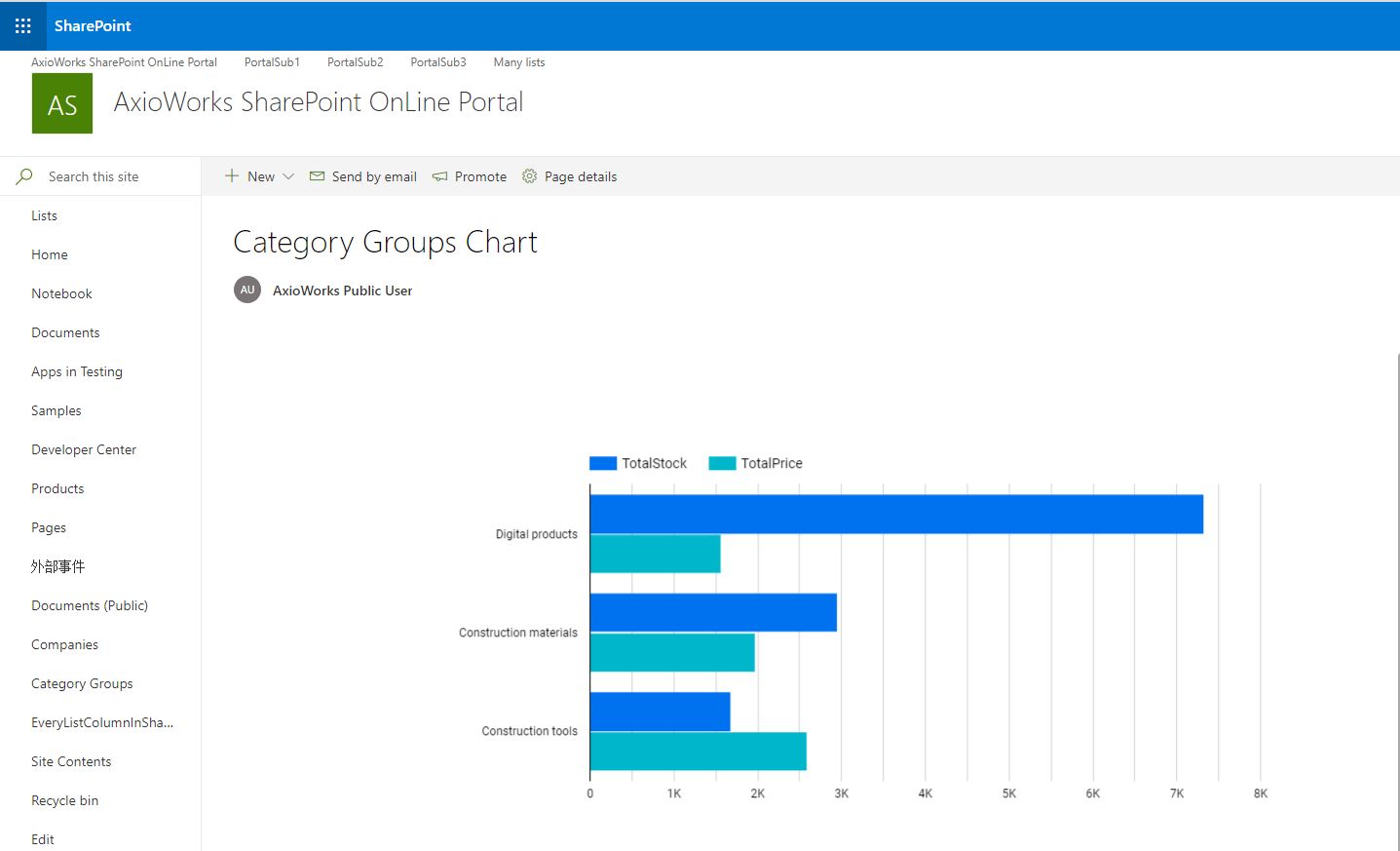Image resolution: width=1400 pixels, height=851 pixels.
Task: Click the search magnifier icon
Action: [24, 176]
